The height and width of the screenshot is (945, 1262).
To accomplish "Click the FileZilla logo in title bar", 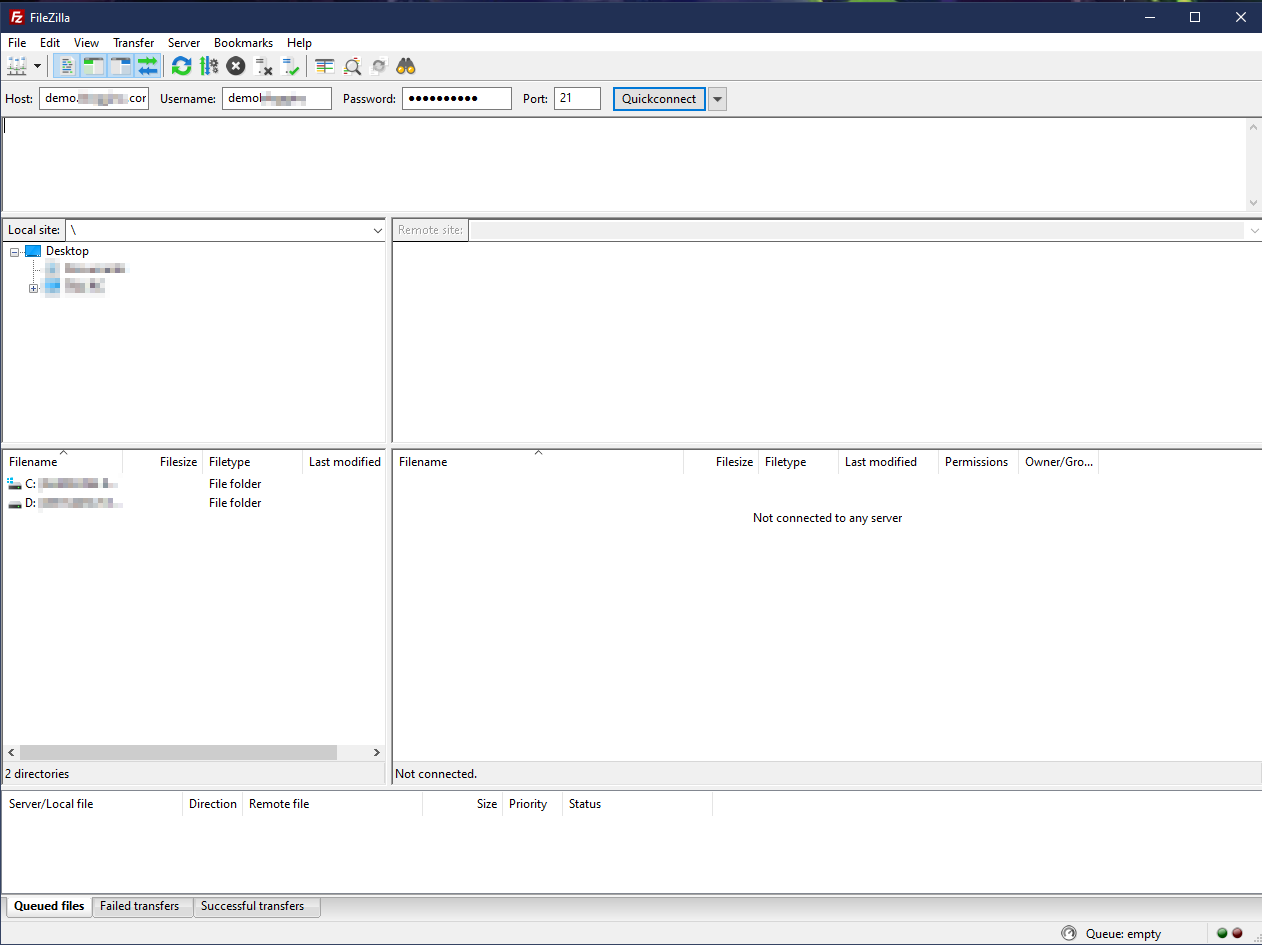I will point(16,17).
